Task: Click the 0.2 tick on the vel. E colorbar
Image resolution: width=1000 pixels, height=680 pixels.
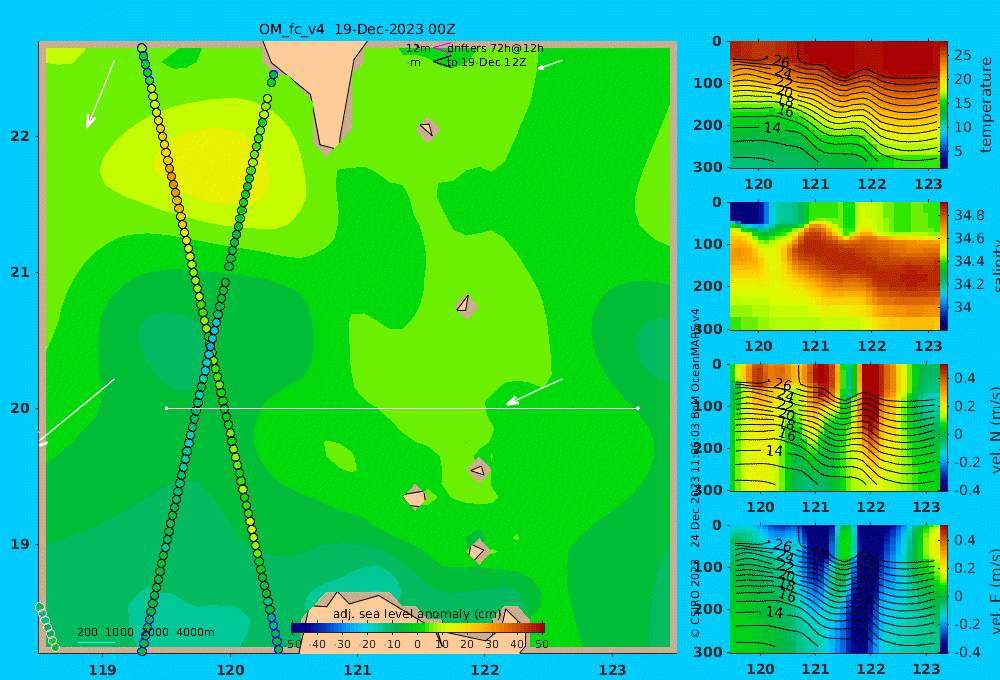Action: tap(965, 568)
